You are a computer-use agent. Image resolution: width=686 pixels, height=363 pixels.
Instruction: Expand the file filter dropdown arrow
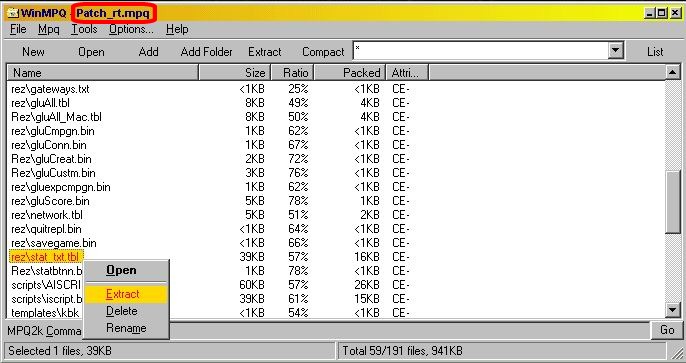(x=615, y=50)
